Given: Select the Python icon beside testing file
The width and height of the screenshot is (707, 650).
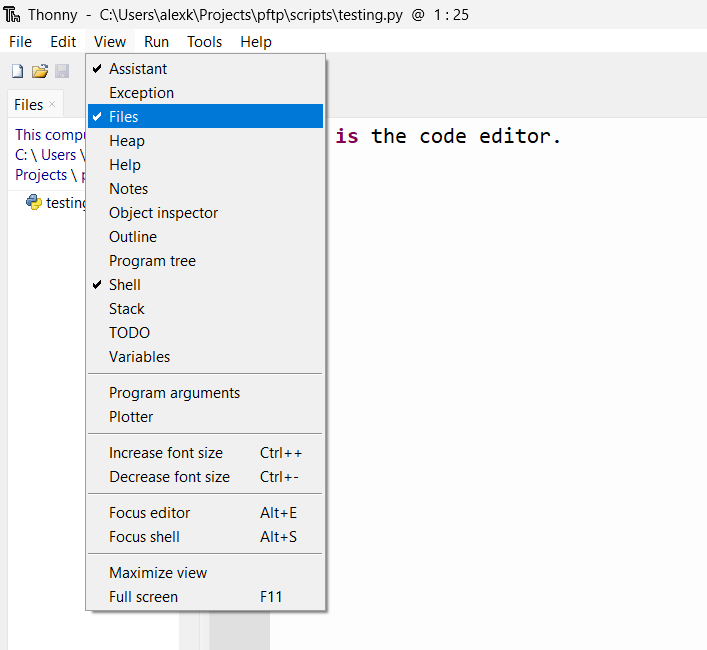Looking at the screenshot, I should (x=34, y=202).
